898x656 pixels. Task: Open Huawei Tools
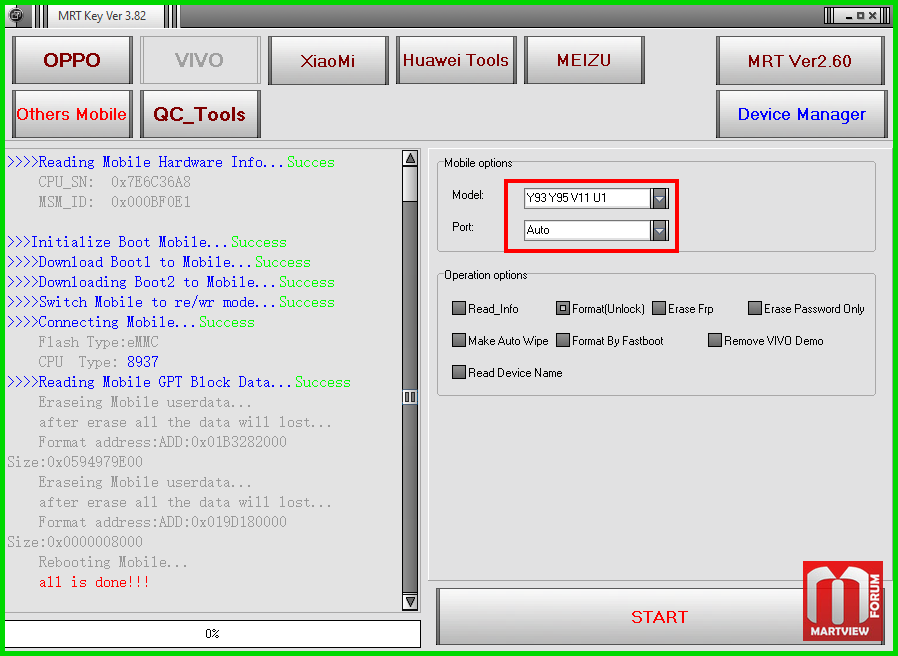(x=456, y=60)
